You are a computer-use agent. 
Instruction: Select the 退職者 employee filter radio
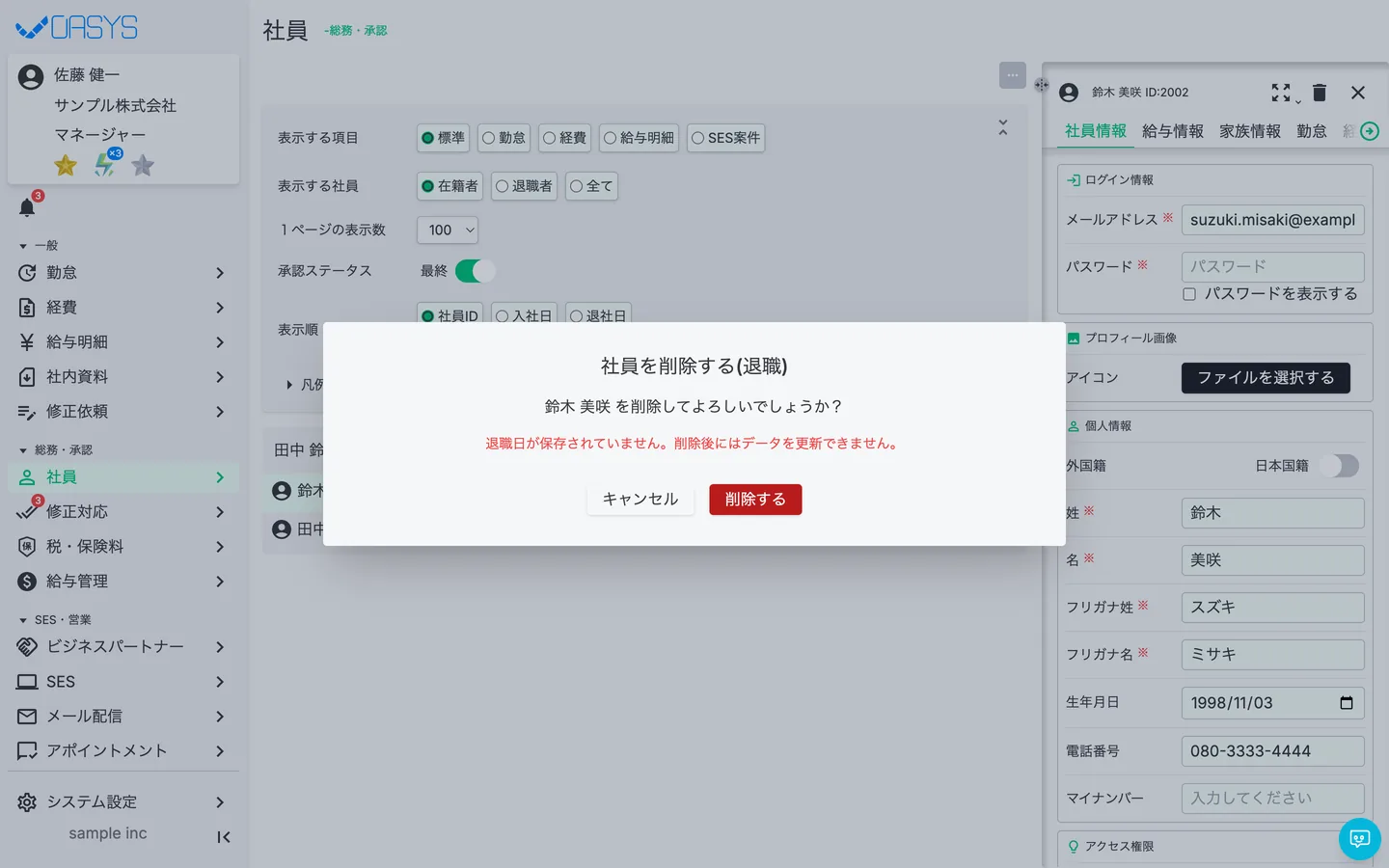(x=524, y=186)
